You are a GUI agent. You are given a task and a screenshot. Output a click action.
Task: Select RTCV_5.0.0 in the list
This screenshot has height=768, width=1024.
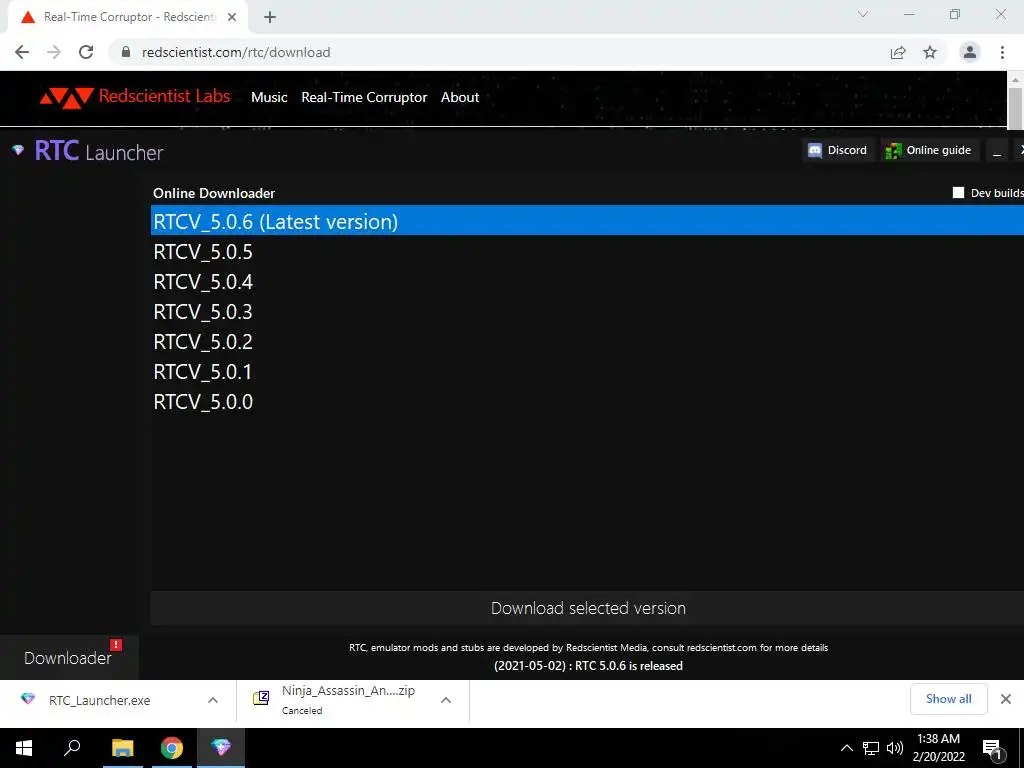tap(587, 402)
